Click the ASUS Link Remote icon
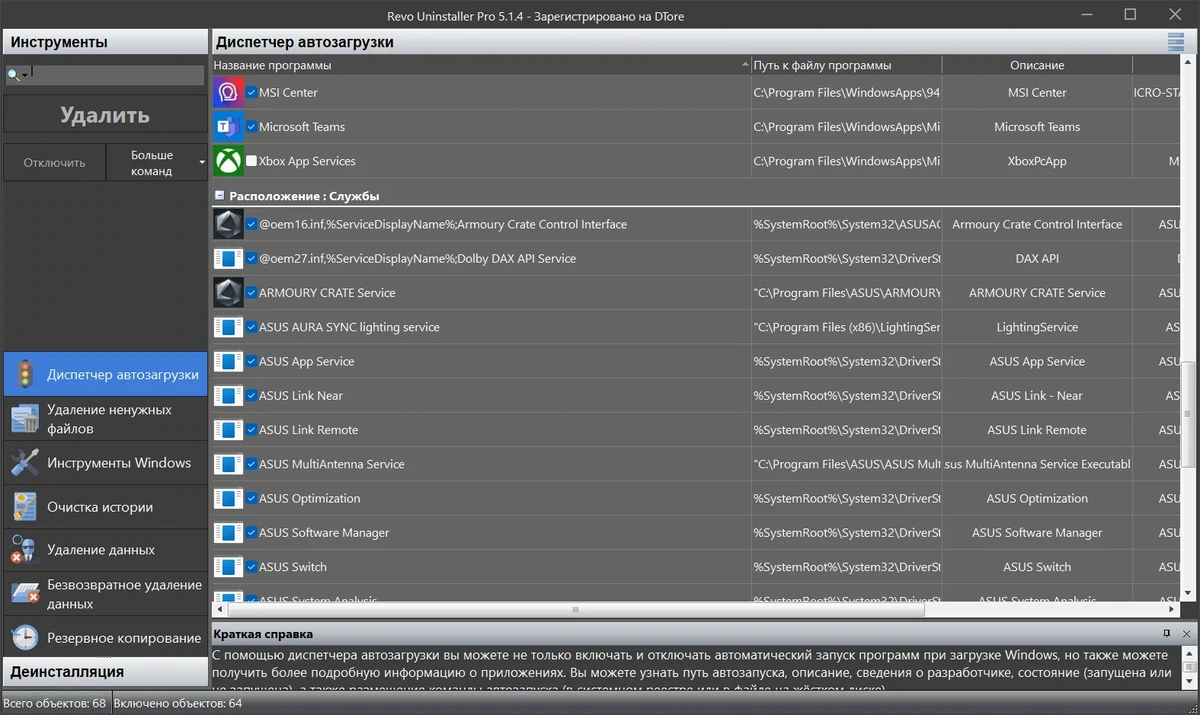 [228, 430]
